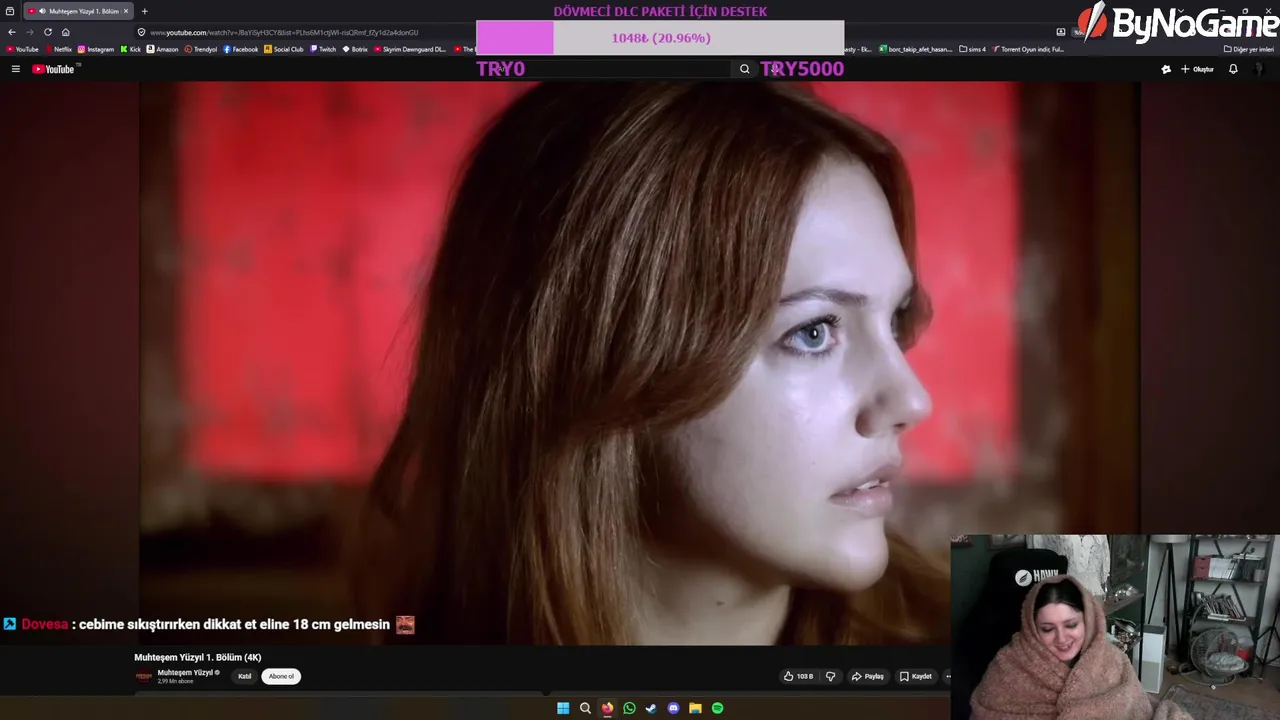Open the borc_takip_afet_hasan bookmark
The height and width of the screenshot is (720, 1280).
coord(916,49)
